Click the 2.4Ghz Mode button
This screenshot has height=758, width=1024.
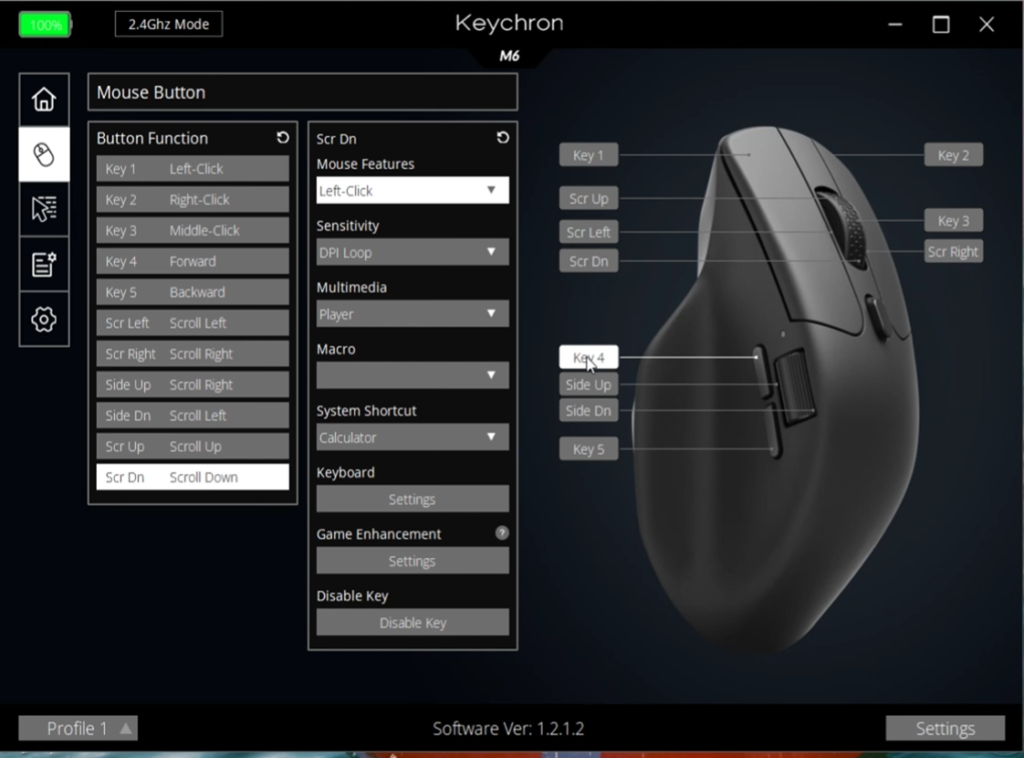point(168,24)
